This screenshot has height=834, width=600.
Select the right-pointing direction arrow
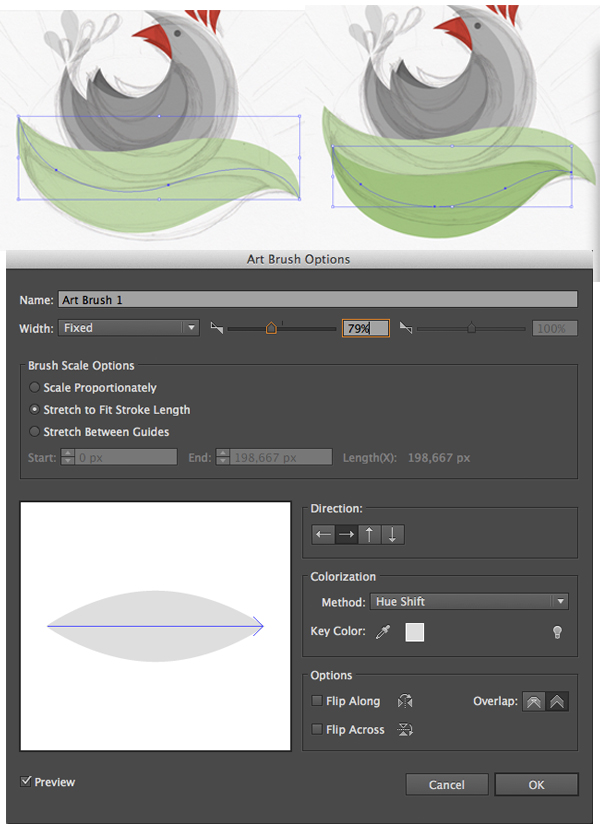pyautogui.click(x=347, y=534)
